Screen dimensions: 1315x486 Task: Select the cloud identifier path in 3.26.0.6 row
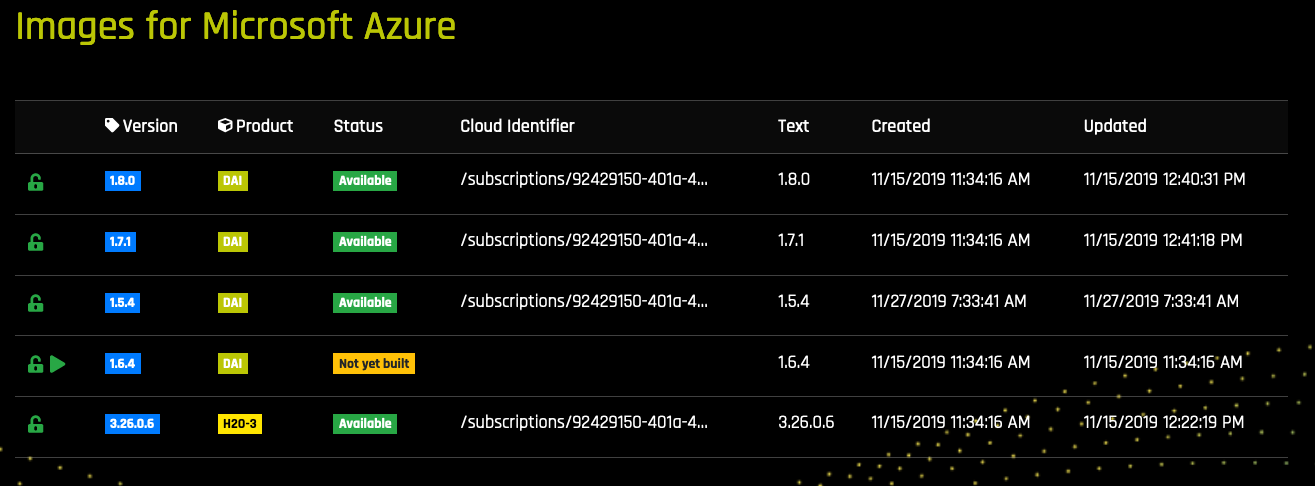(584, 424)
